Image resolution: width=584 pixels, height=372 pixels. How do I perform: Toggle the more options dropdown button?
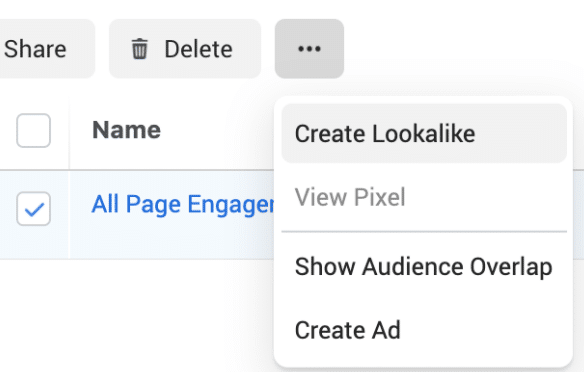(309, 49)
